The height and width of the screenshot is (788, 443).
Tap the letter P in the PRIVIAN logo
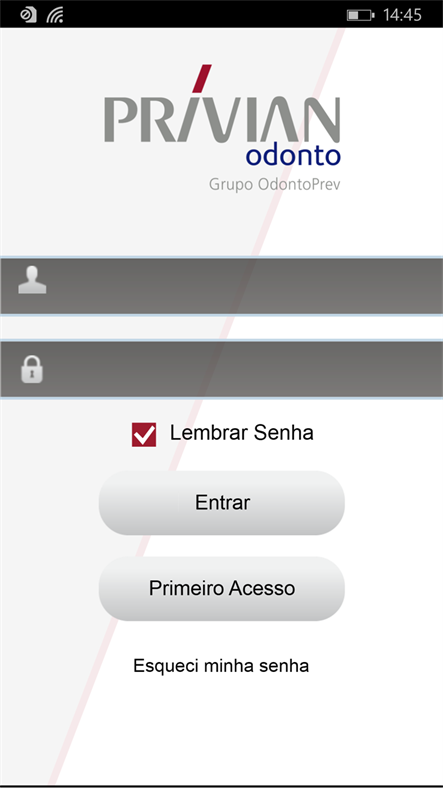(x=121, y=120)
